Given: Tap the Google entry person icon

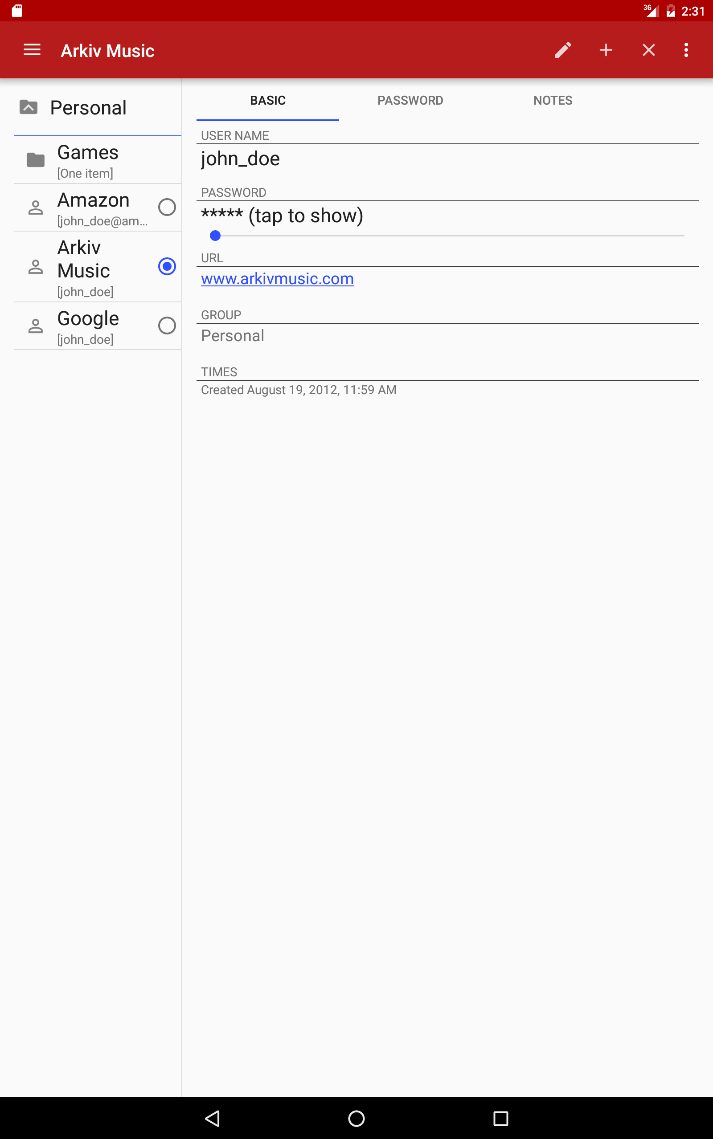Looking at the screenshot, I should point(36,326).
